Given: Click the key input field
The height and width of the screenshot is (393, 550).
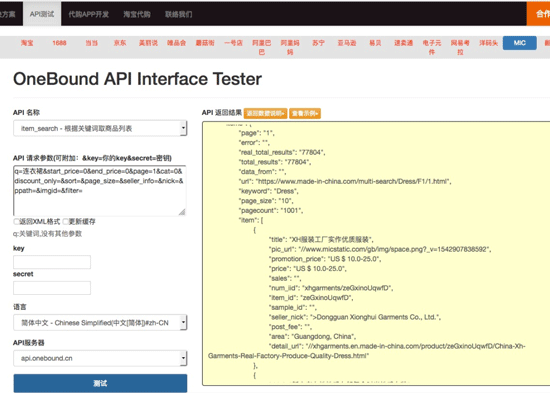Looking at the screenshot, I should click(52, 262).
